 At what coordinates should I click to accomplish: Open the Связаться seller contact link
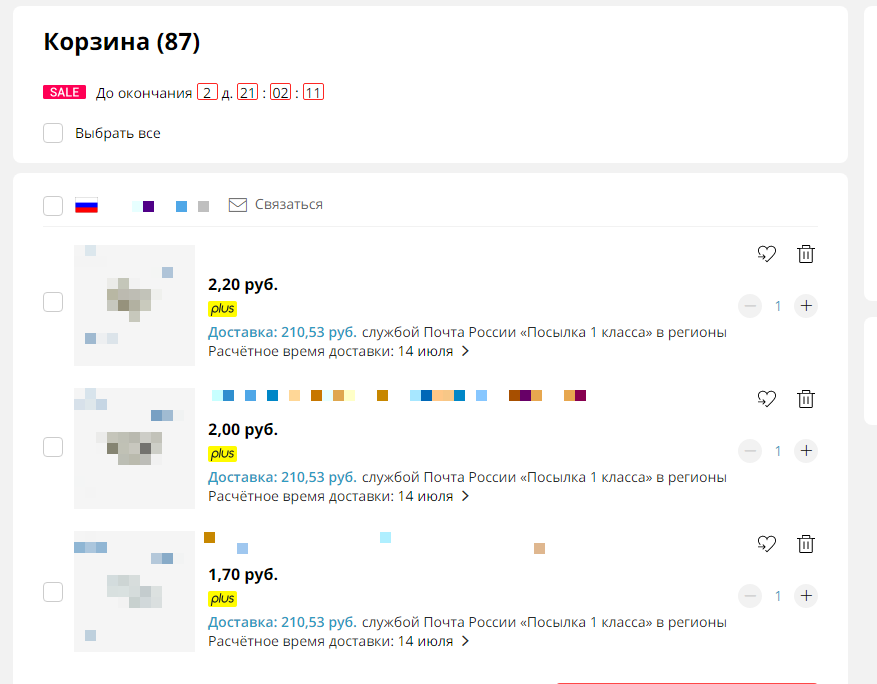coord(289,205)
